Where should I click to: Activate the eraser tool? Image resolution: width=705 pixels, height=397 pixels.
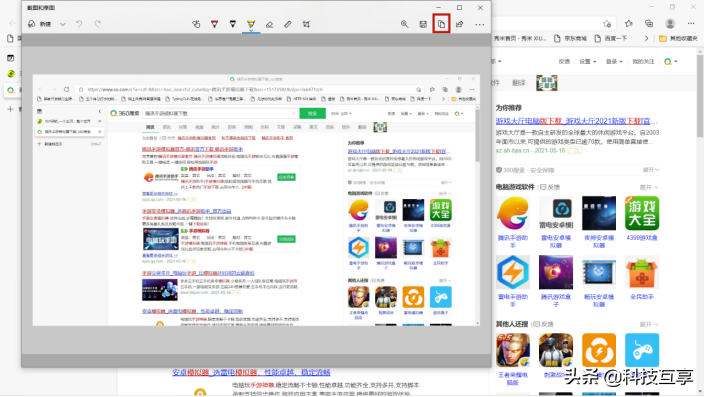[x=269, y=24]
